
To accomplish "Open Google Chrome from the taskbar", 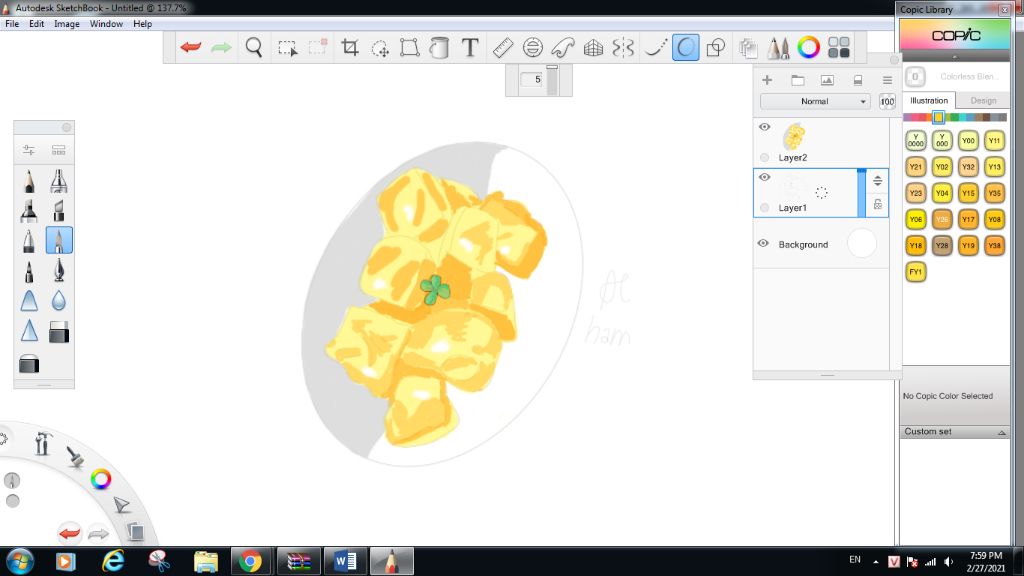I will [x=250, y=562].
